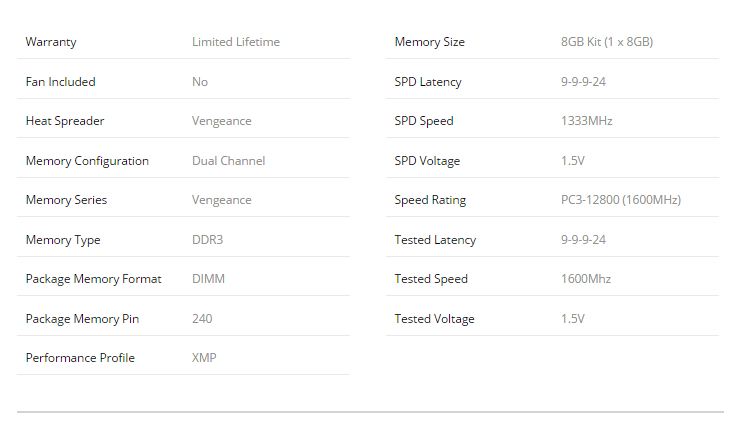Select the PC3-12800 (1600MHz) speed rating
The height and width of the screenshot is (426, 736).
click(x=621, y=200)
